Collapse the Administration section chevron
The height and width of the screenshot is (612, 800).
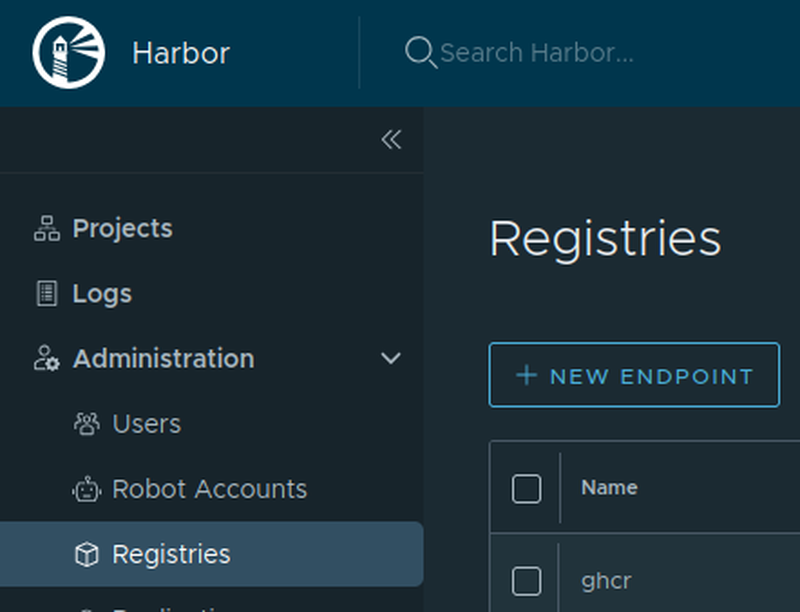(x=391, y=358)
